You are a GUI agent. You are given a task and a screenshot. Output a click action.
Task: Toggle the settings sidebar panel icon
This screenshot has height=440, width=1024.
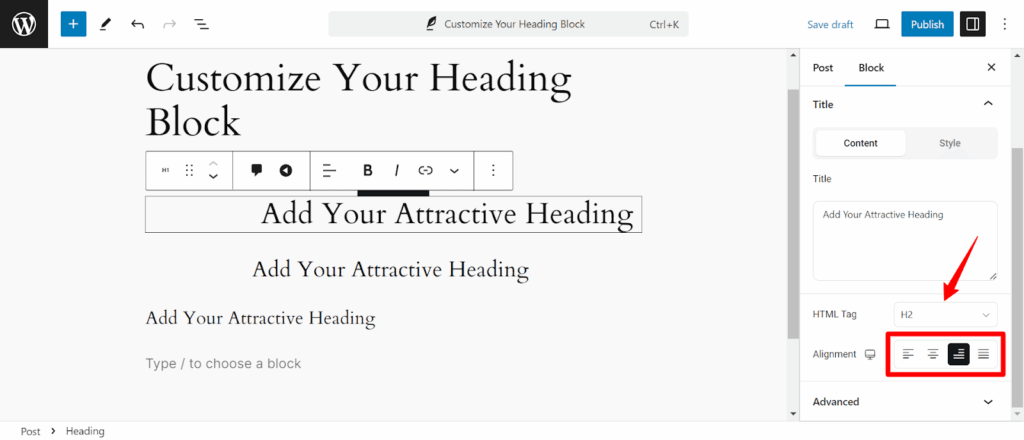point(972,24)
